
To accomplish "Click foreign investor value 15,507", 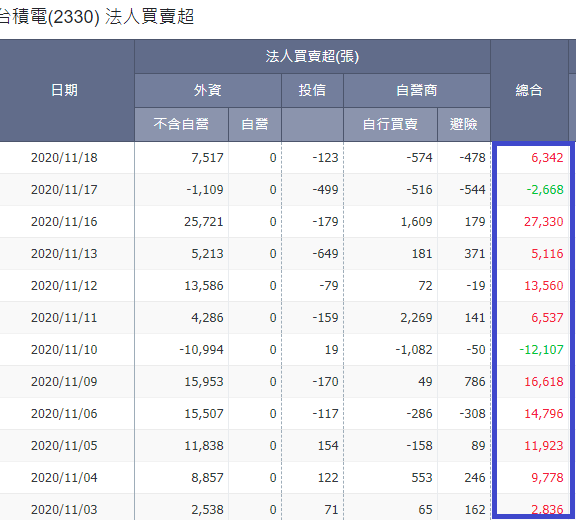I will (204, 414).
